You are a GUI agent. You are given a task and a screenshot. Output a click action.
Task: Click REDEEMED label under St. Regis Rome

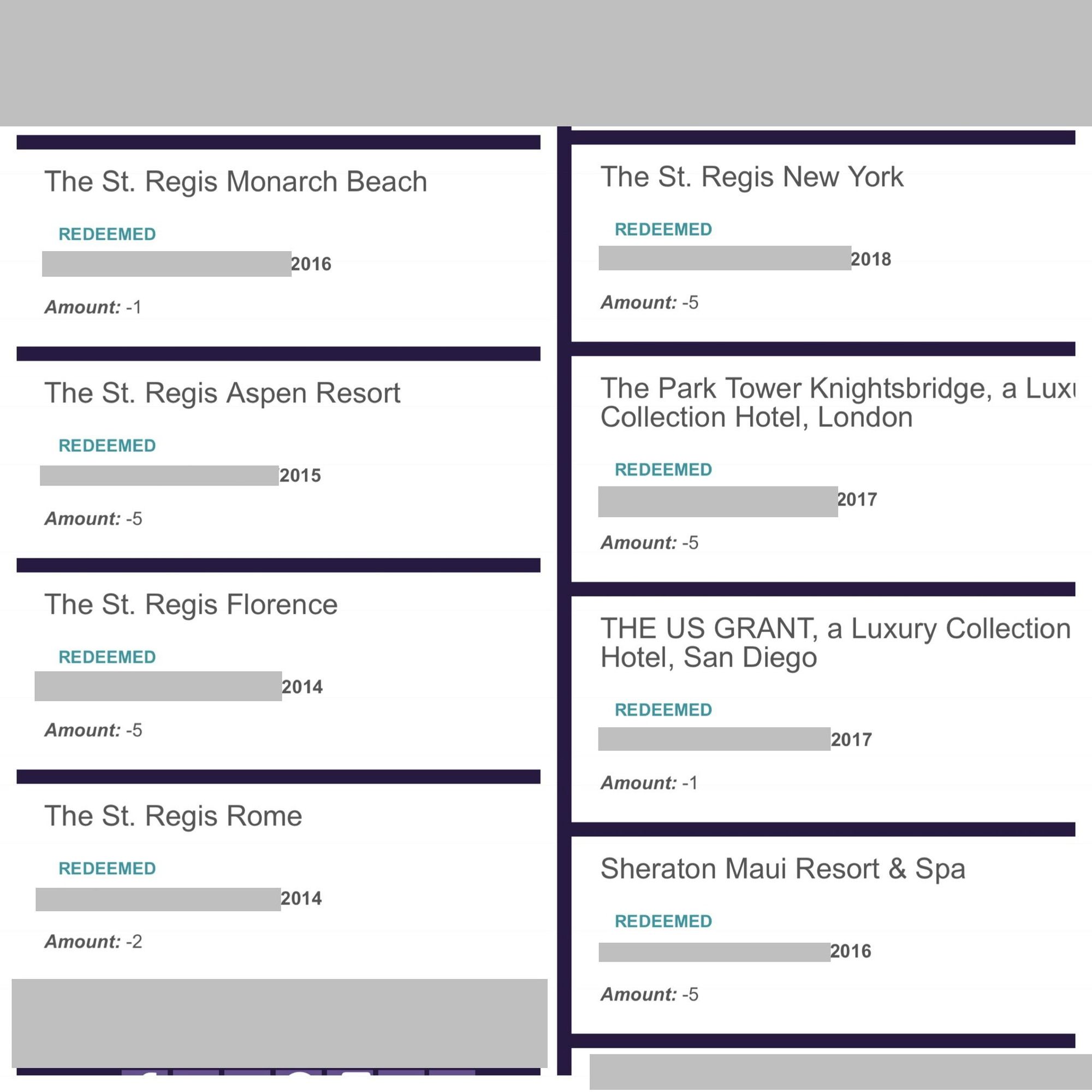tap(107, 868)
